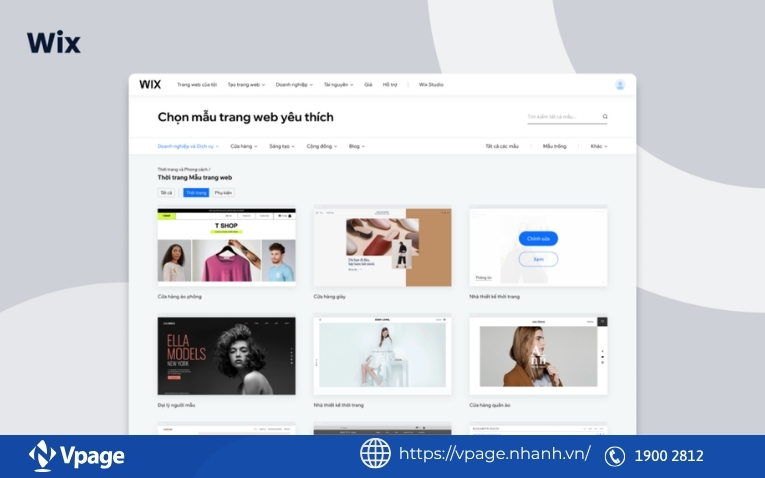Click the phone icon beside 1900 2812

(615, 457)
